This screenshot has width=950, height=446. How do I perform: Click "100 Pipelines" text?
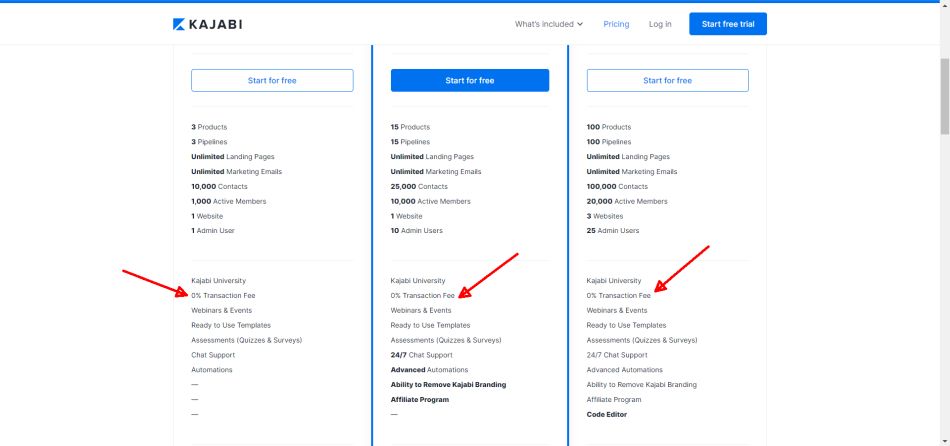point(609,142)
